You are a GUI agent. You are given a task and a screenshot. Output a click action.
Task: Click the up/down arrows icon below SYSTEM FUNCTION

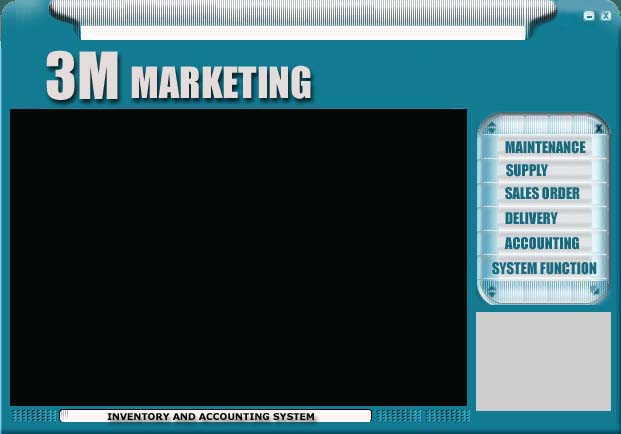tap(491, 291)
